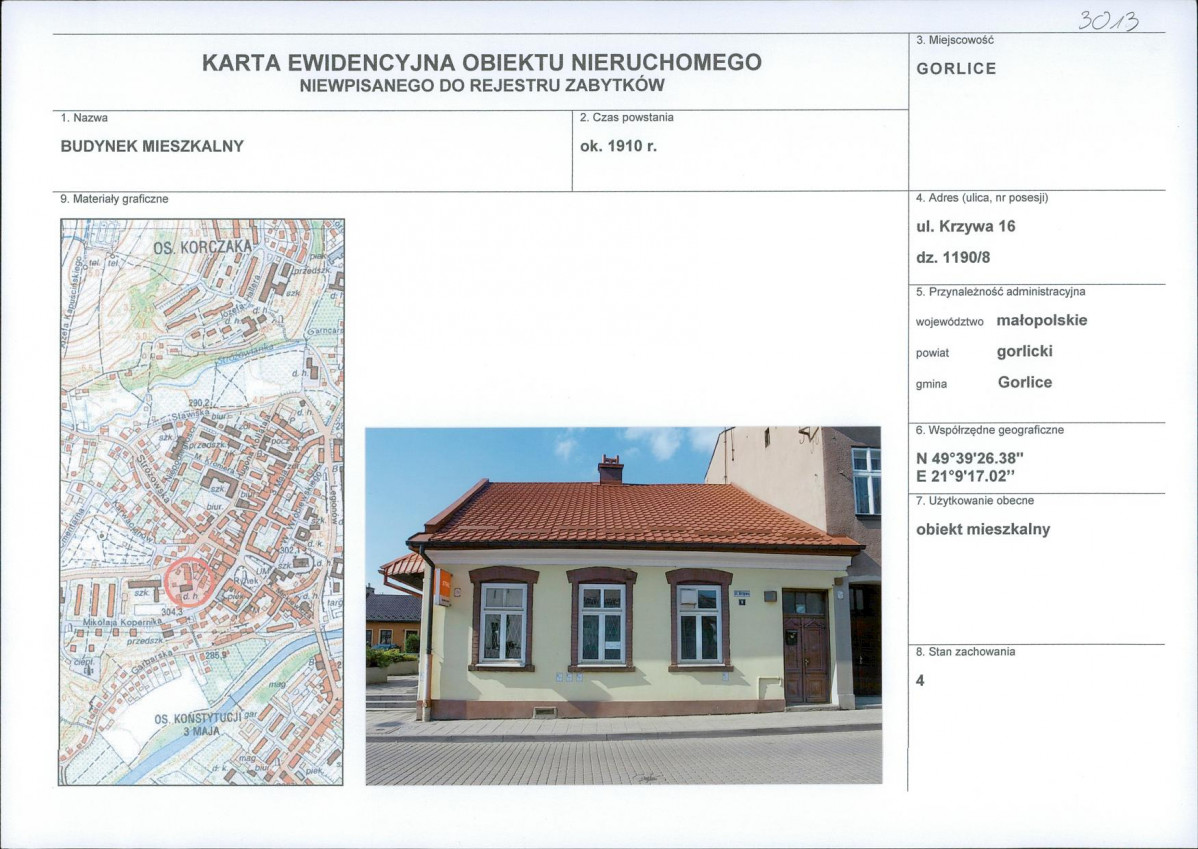Click the date value 'ok. 1910 r.'
The width and height of the screenshot is (1198, 849).
coord(618,146)
